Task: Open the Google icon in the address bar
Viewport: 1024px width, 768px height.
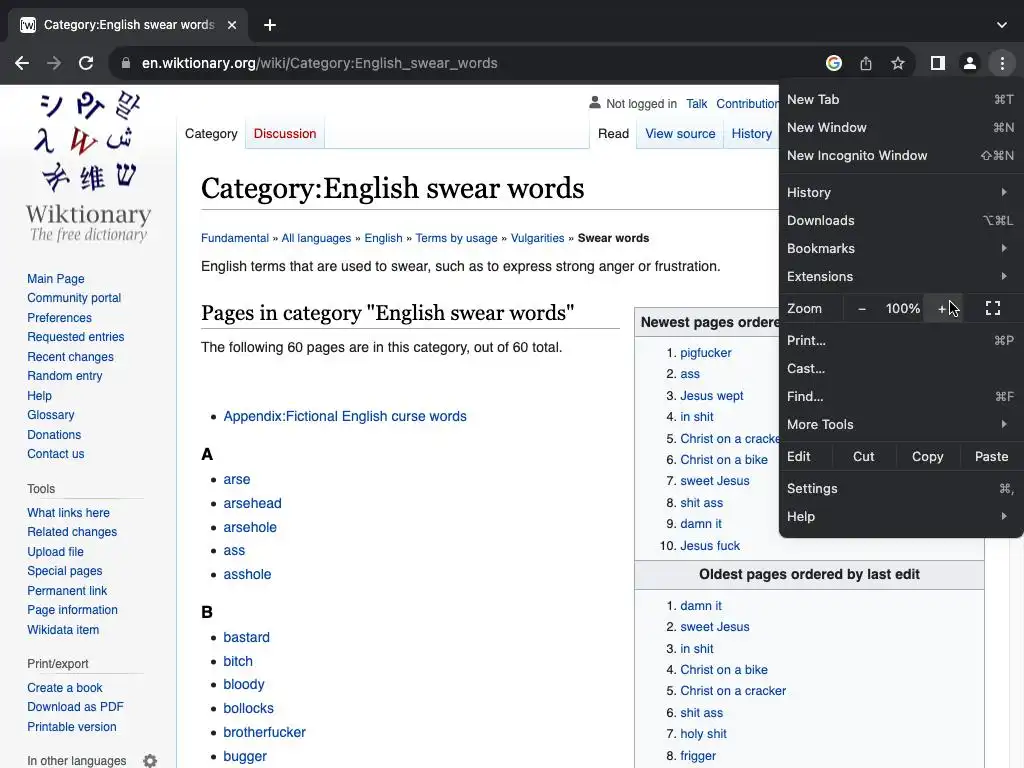Action: [833, 63]
